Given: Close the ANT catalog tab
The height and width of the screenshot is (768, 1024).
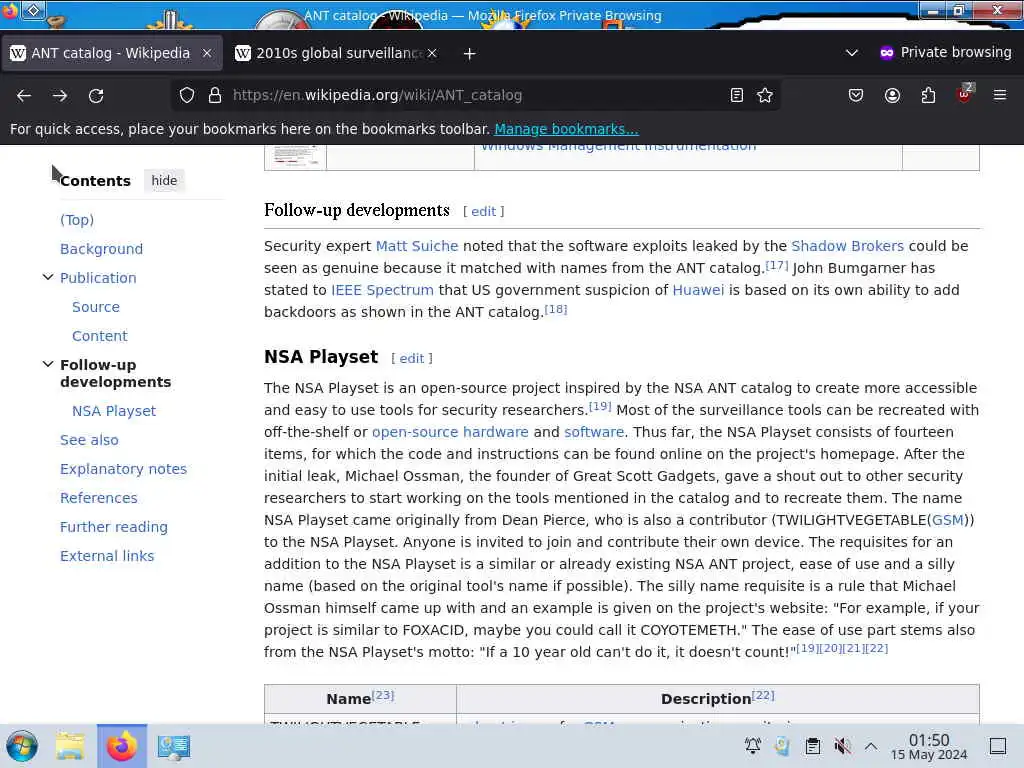Looking at the screenshot, I should click(x=207, y=53).
